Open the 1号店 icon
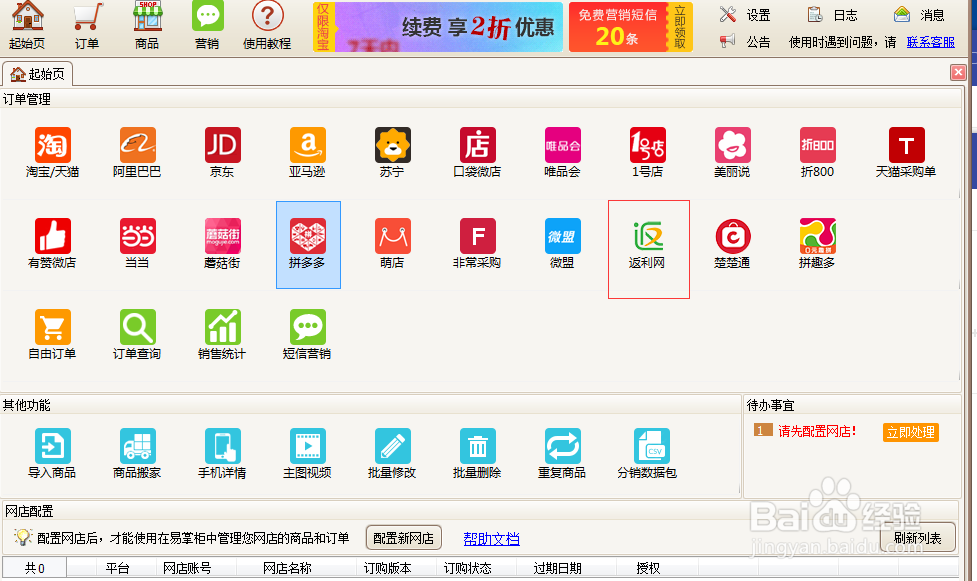977x581 pixels. pos(647,153)
